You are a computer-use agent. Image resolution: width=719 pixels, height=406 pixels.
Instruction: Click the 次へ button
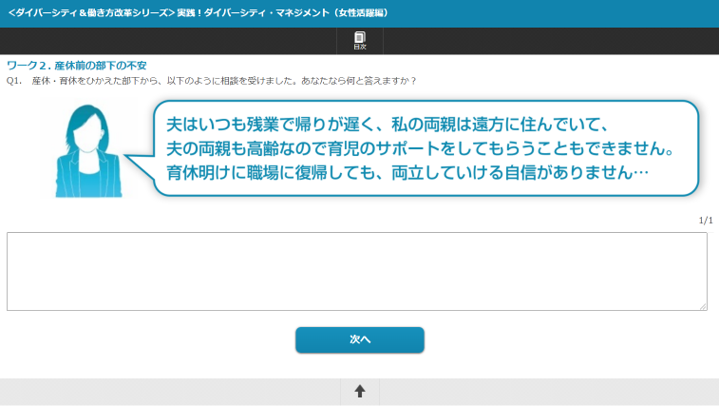point(360,340)
